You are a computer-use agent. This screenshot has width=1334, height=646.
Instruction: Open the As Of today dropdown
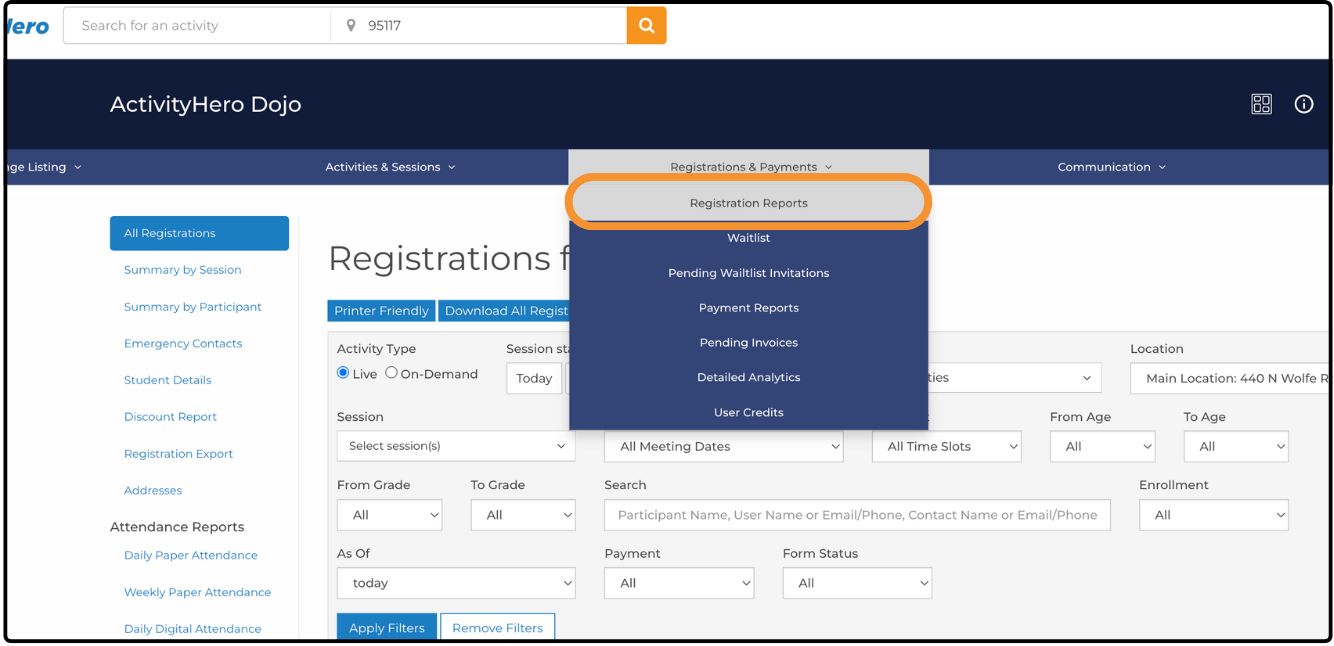(x=456, y=583)
